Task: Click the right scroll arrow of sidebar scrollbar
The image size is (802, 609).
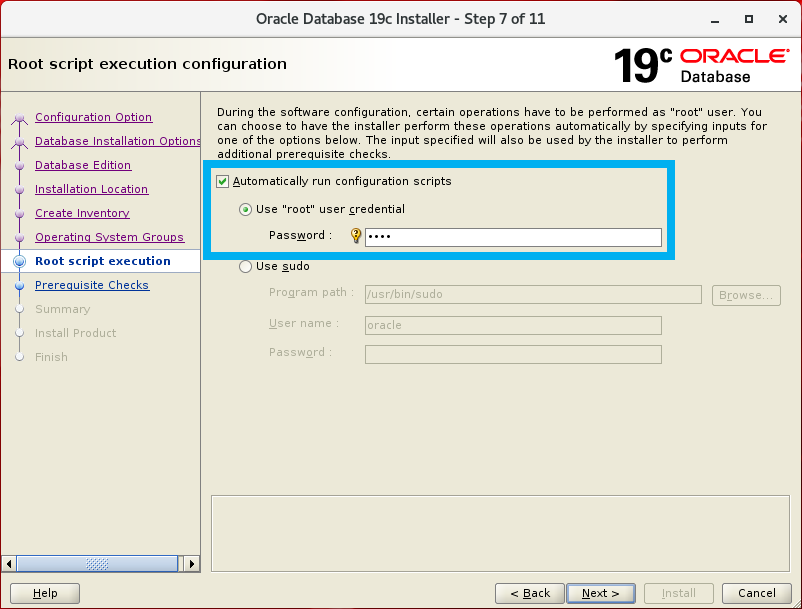Action: 192,564
